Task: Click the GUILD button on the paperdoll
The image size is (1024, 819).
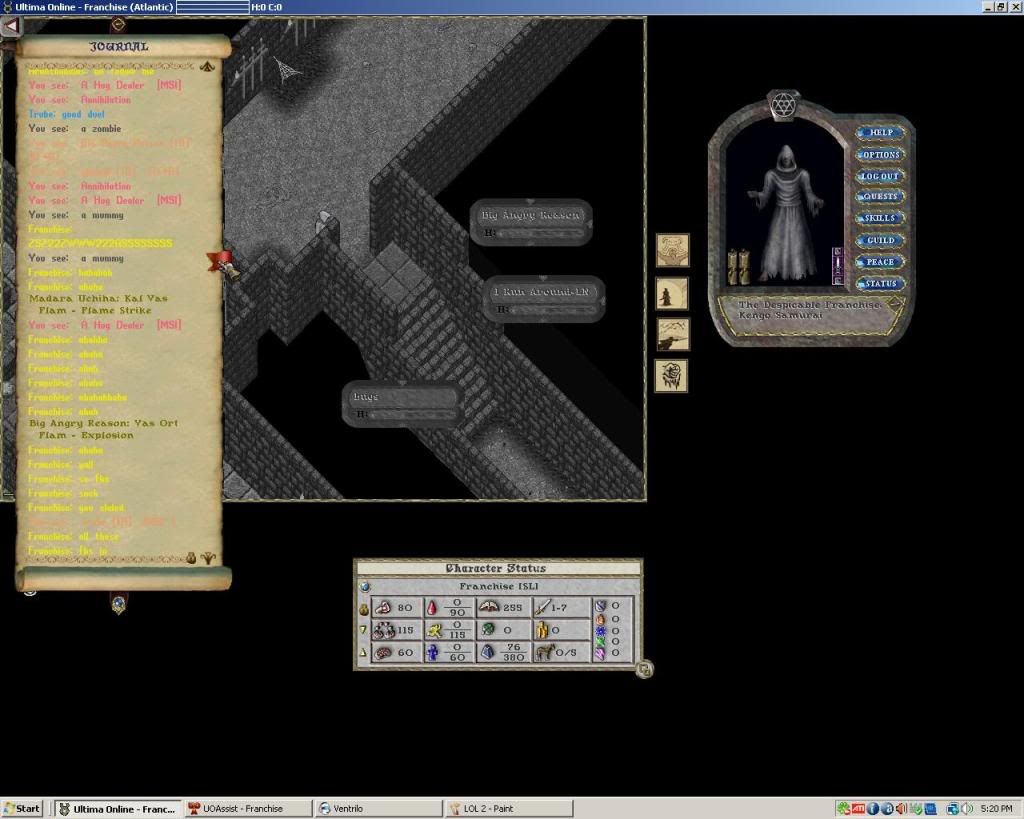Action: [x=880, y=240]
